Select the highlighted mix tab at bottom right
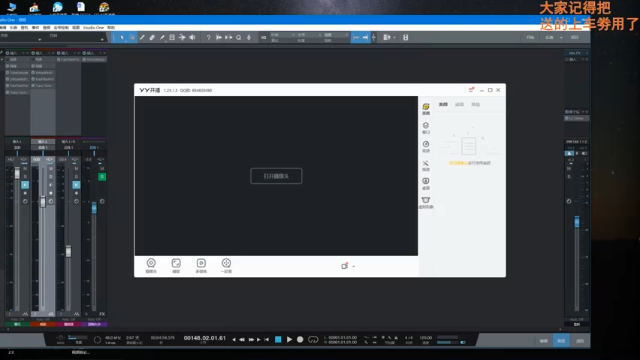The height and width of the screenshot is (360, 640). click(561, 341)
